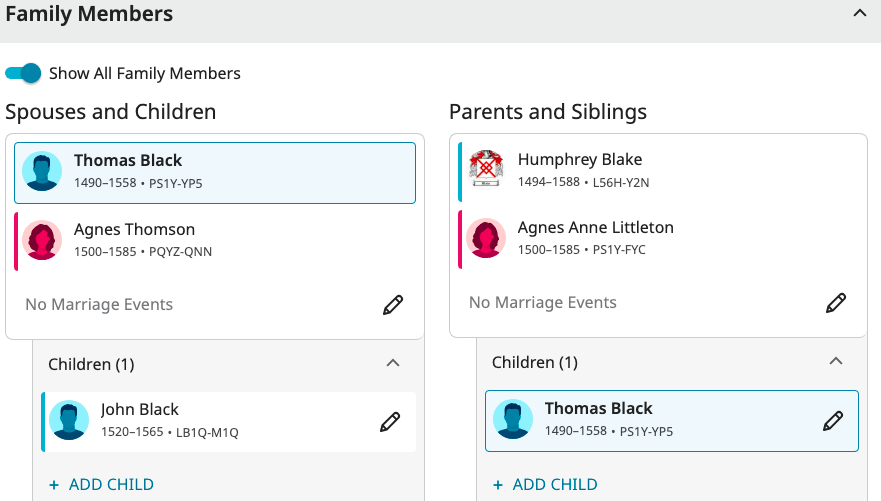This screenshot has height=501, width=881.
Task: Click Thomas Black's avatar in spouse card
Action: tap(42, 172)
